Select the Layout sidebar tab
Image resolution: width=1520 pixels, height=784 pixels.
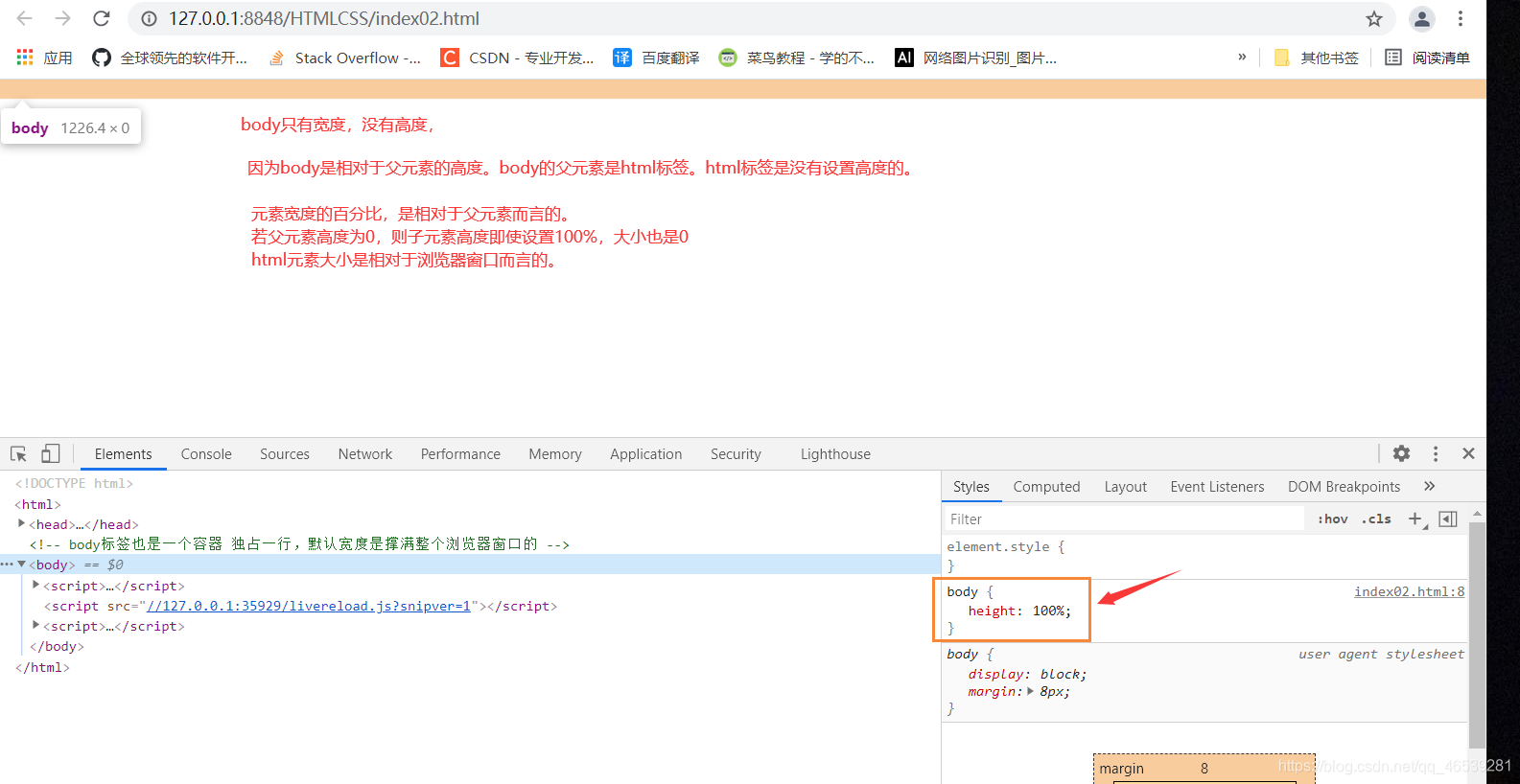[1126, 487]
